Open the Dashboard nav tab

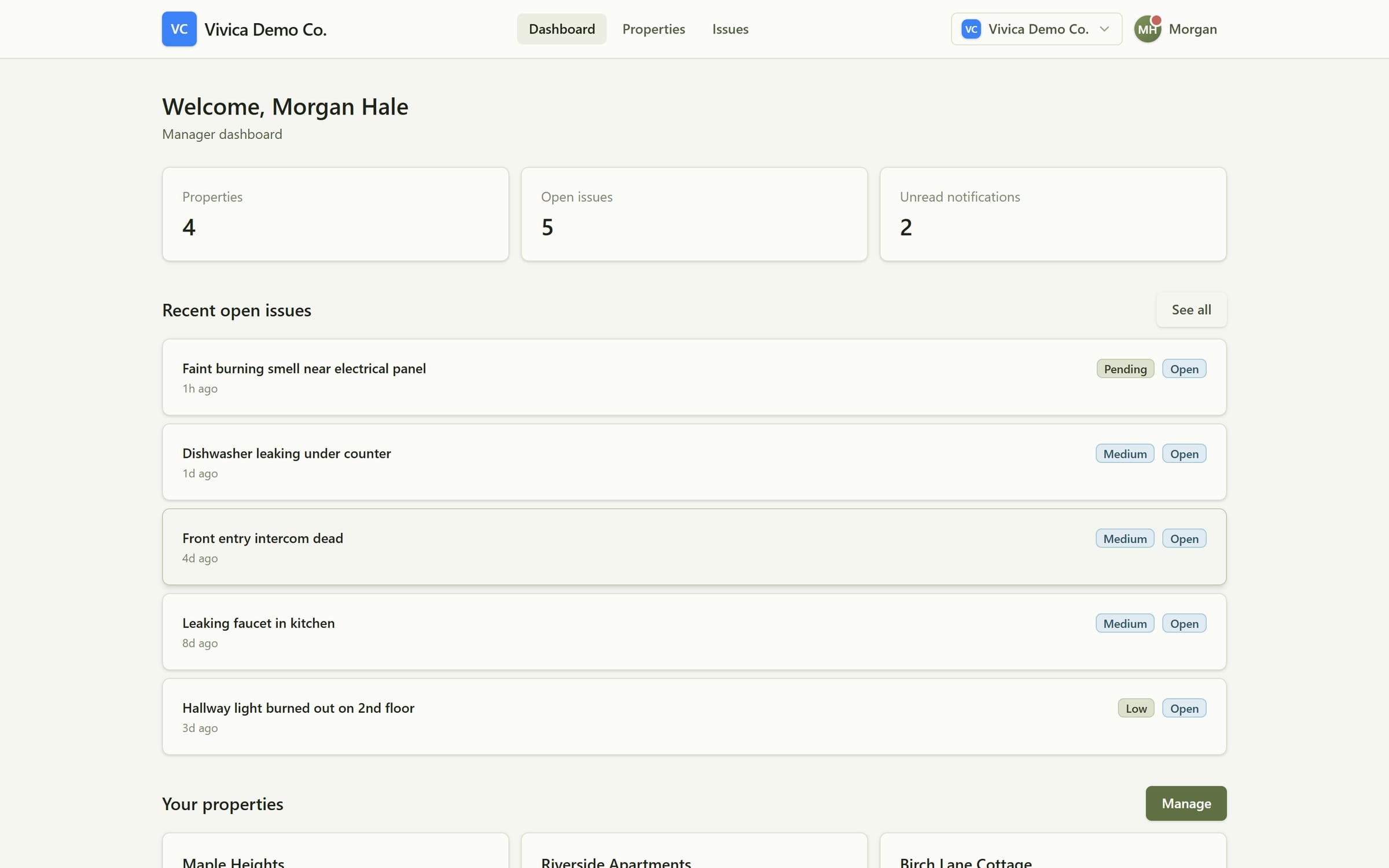[561, 29]
